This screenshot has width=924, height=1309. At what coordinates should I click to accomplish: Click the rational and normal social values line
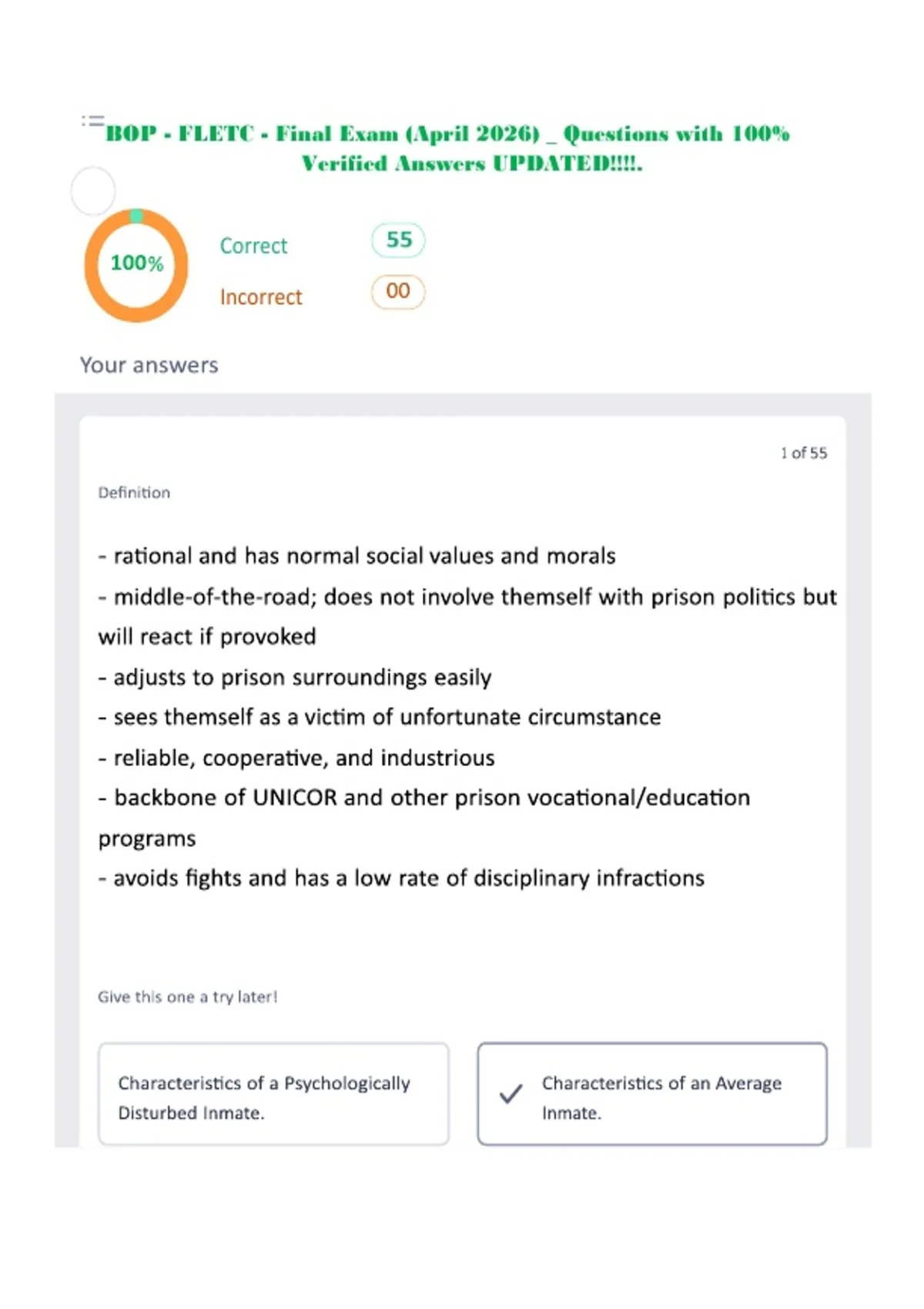coord(357,556)
